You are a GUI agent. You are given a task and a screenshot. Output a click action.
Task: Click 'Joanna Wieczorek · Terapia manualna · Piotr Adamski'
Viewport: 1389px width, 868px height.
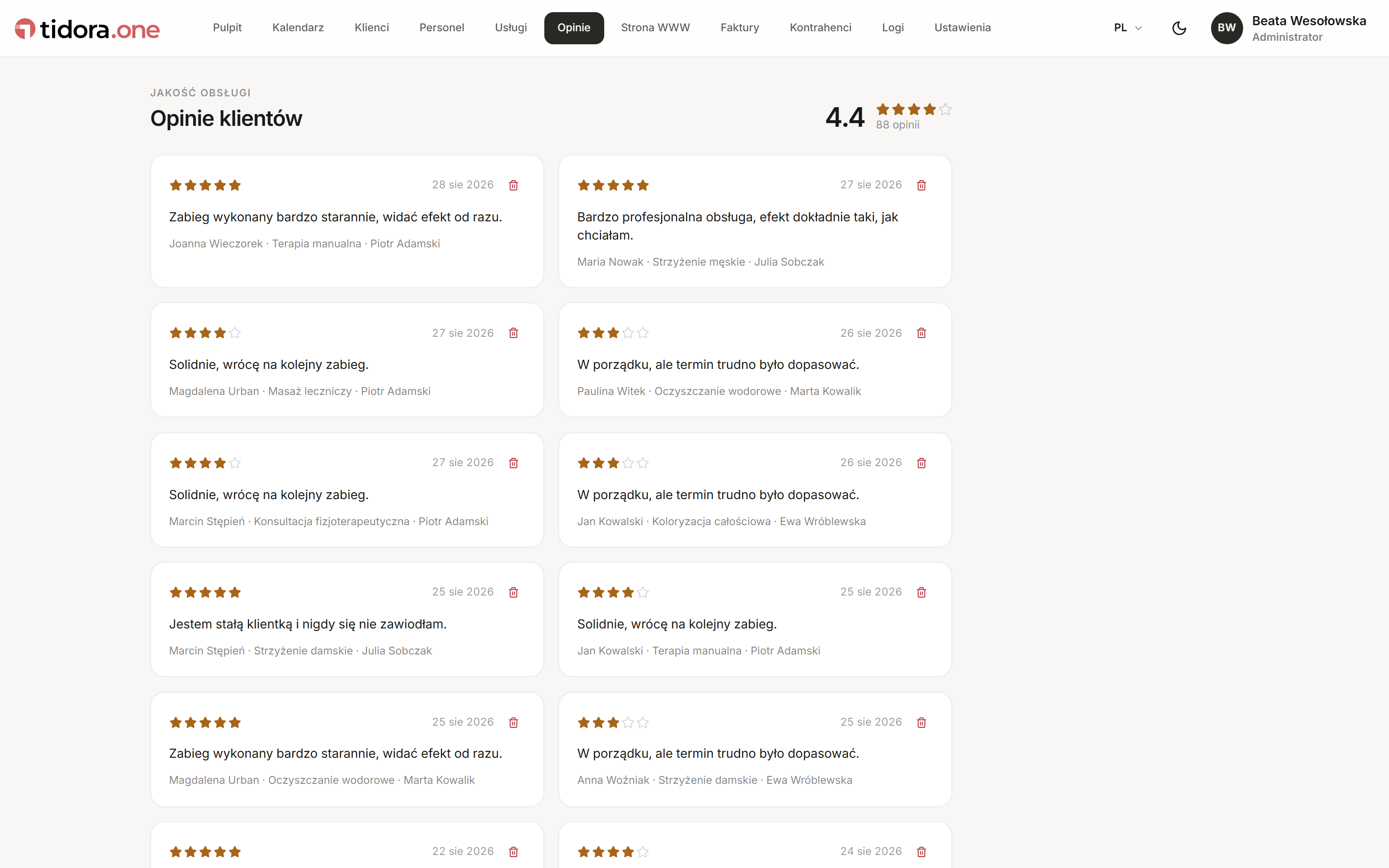(x=305, y=243)
